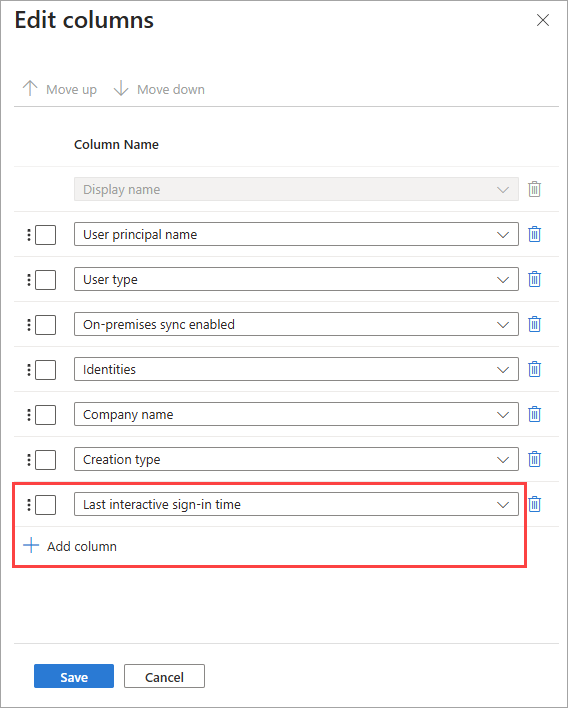
Task: Expand the Company name dropdown
Action: coord(296,414)
